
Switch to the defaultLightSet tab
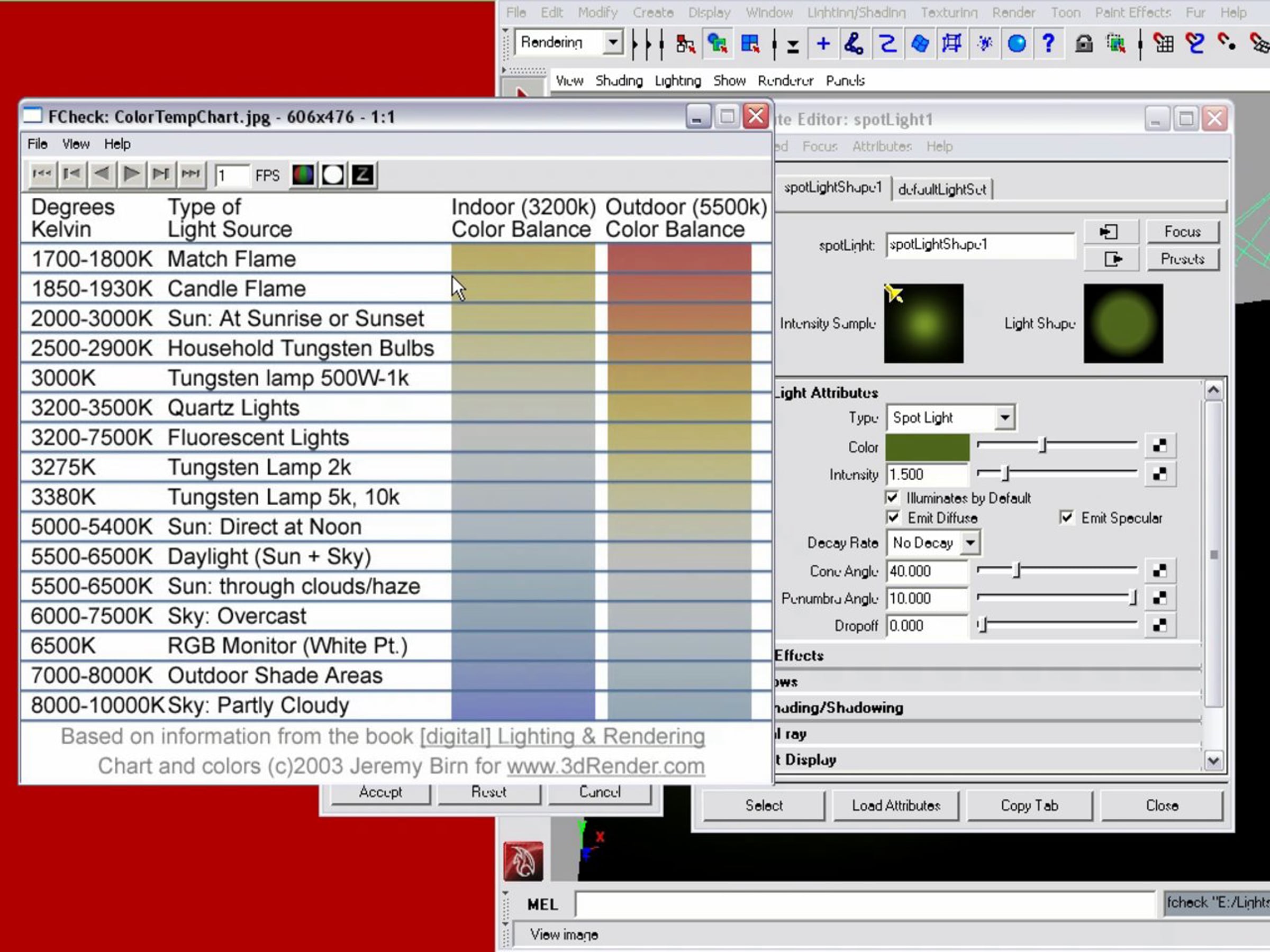tap(941, 189)
